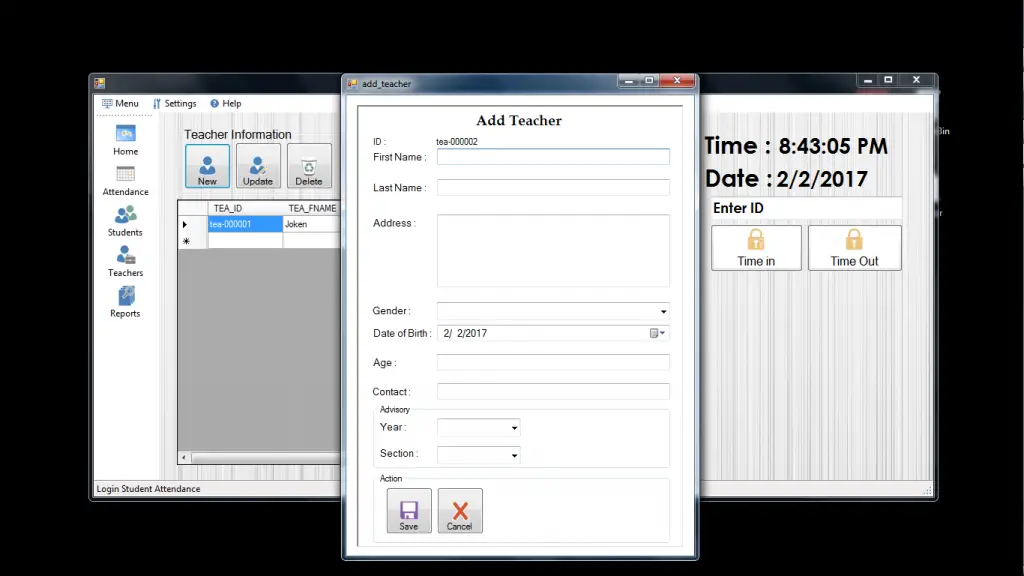Select the Teachers sidebar icon
Viewport: 1024px width, 576px height.
(x=124, y=261)
